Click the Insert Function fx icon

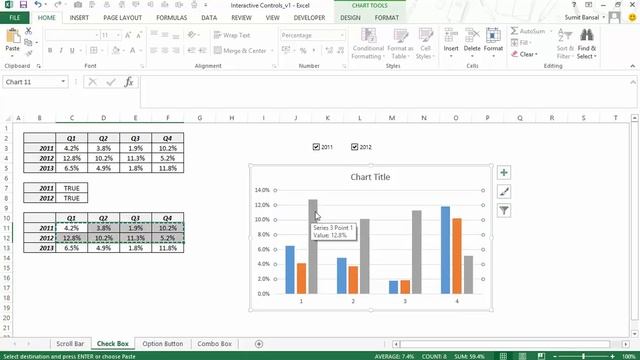click(129, 82)
